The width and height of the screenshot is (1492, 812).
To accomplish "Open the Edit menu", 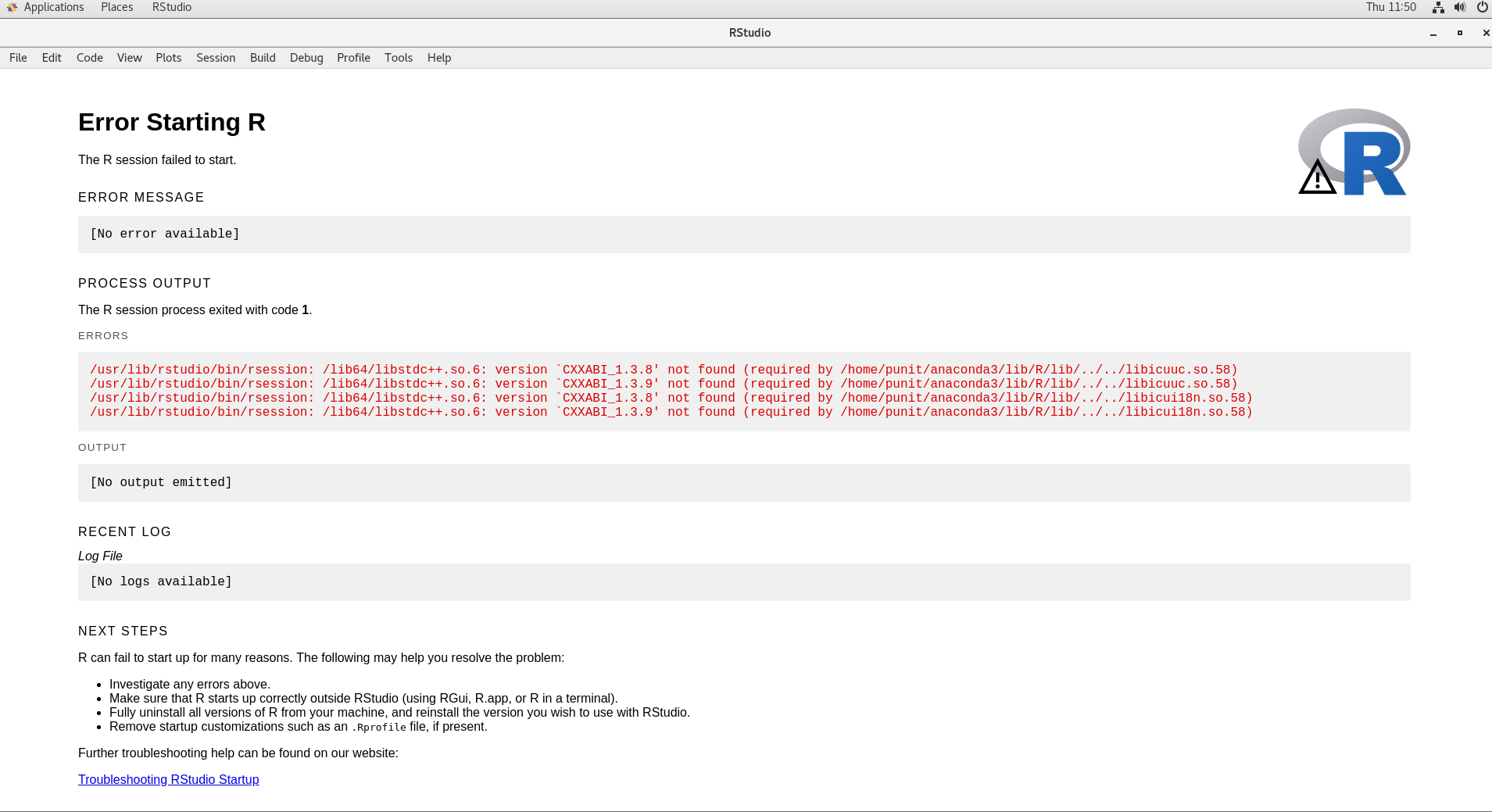I will 51,57.
